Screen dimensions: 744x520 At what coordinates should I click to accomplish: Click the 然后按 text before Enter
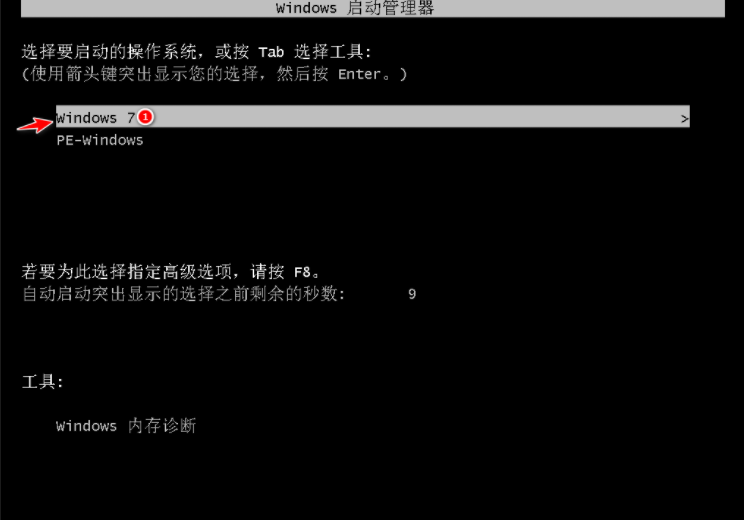pyautogui.click(x=302, y=74)
